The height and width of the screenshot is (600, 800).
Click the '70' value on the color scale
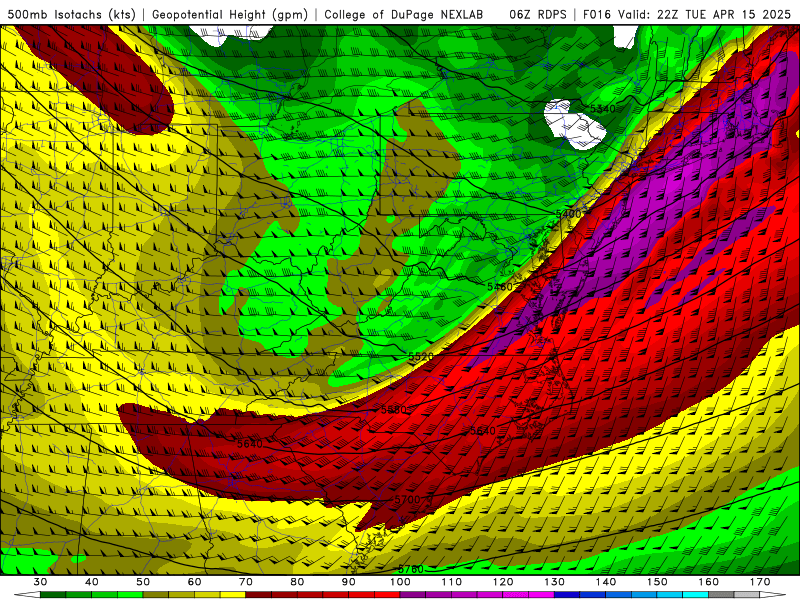coord(246,582)
